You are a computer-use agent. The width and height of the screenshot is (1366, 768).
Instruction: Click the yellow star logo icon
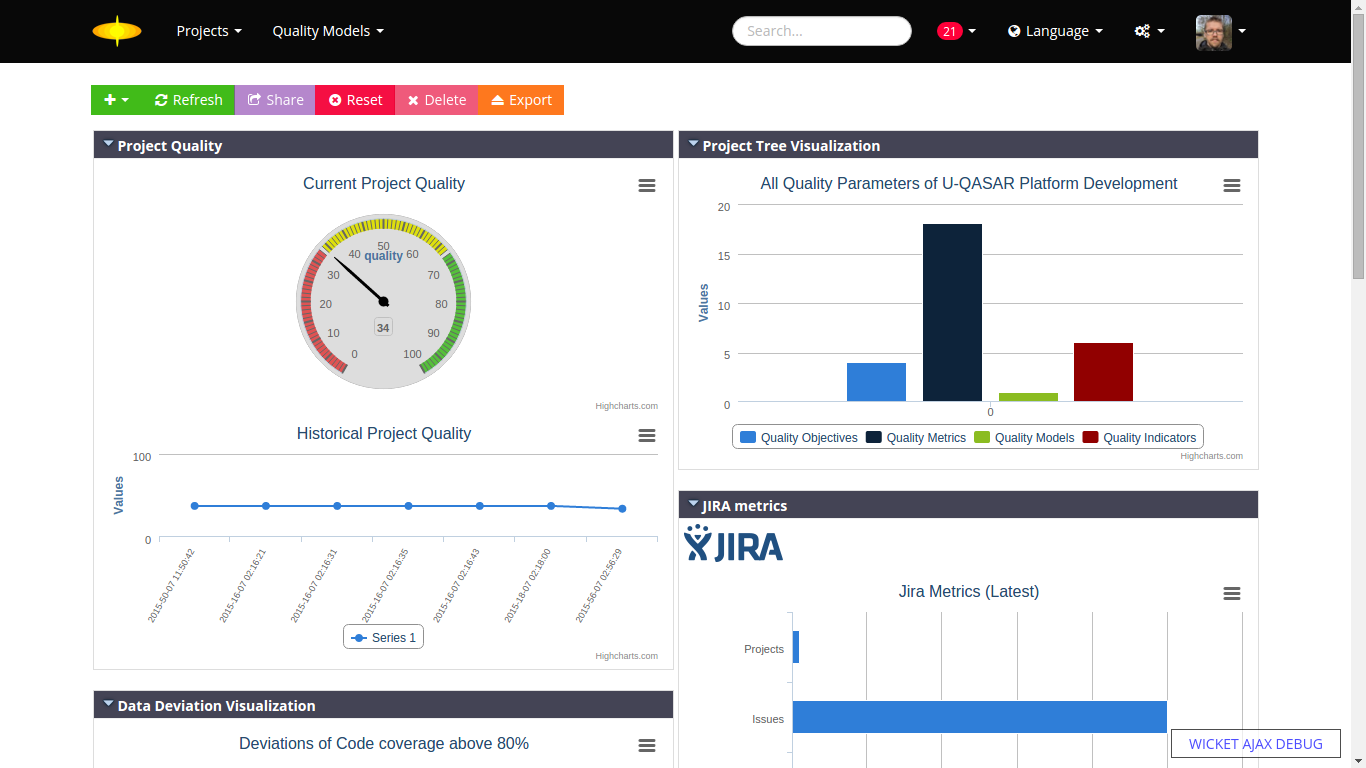(x=117, y=31)
